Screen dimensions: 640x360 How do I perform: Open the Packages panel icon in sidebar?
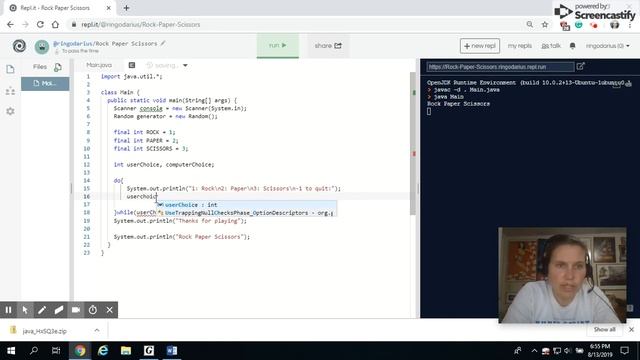click(10, 91)
